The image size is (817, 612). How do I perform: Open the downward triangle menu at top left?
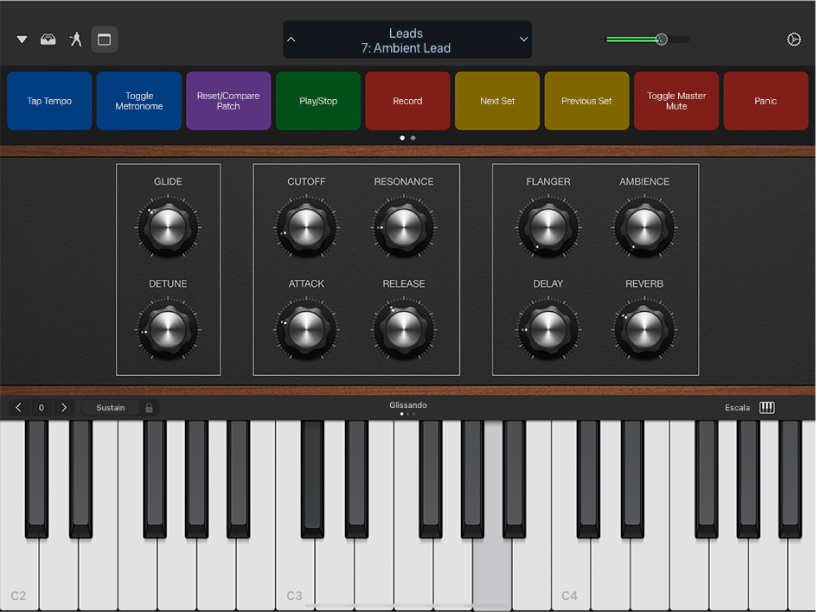[22, 40]
